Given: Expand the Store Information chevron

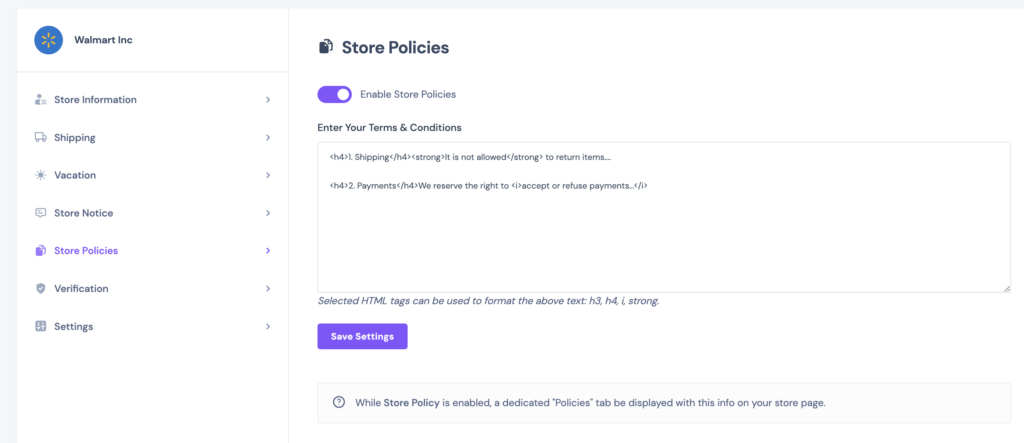Looking at the screenshot, I should pos(268,100).
